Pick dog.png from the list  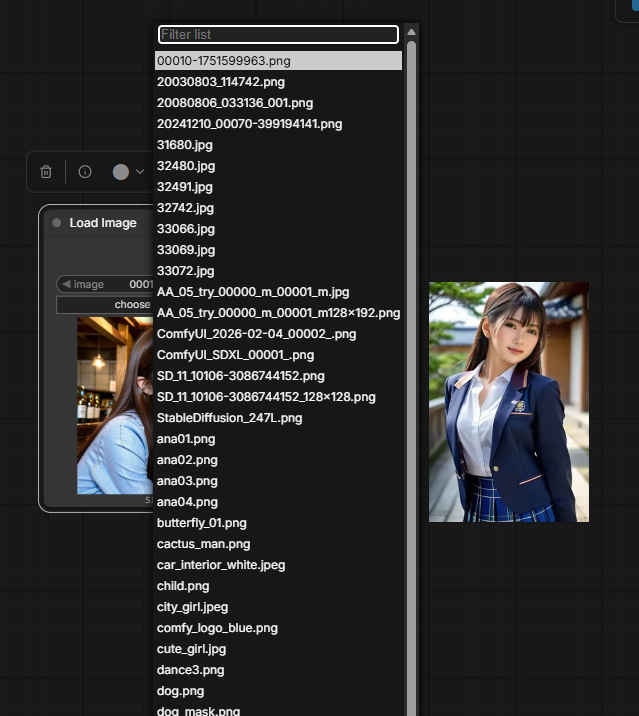pos(278,691)
